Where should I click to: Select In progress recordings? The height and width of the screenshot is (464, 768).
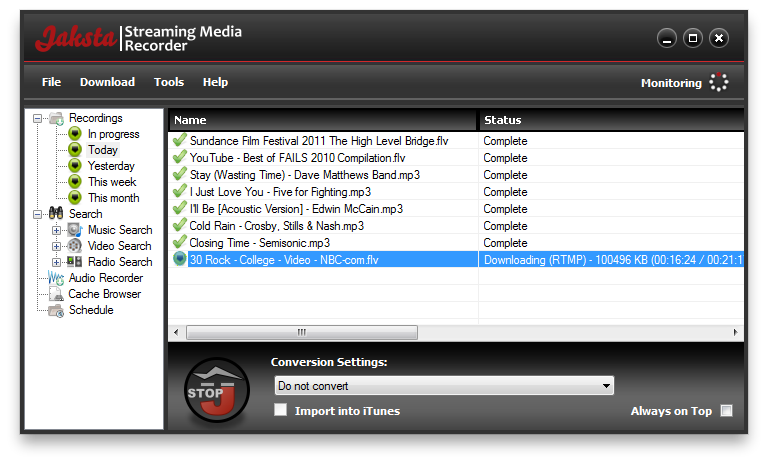[x=114, y=134]
